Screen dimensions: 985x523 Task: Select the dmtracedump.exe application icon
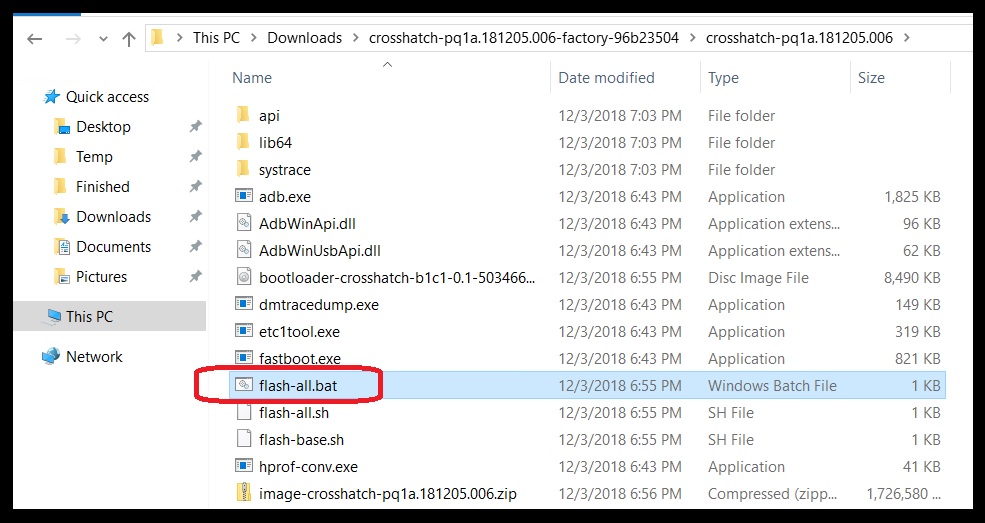point(244,305)
